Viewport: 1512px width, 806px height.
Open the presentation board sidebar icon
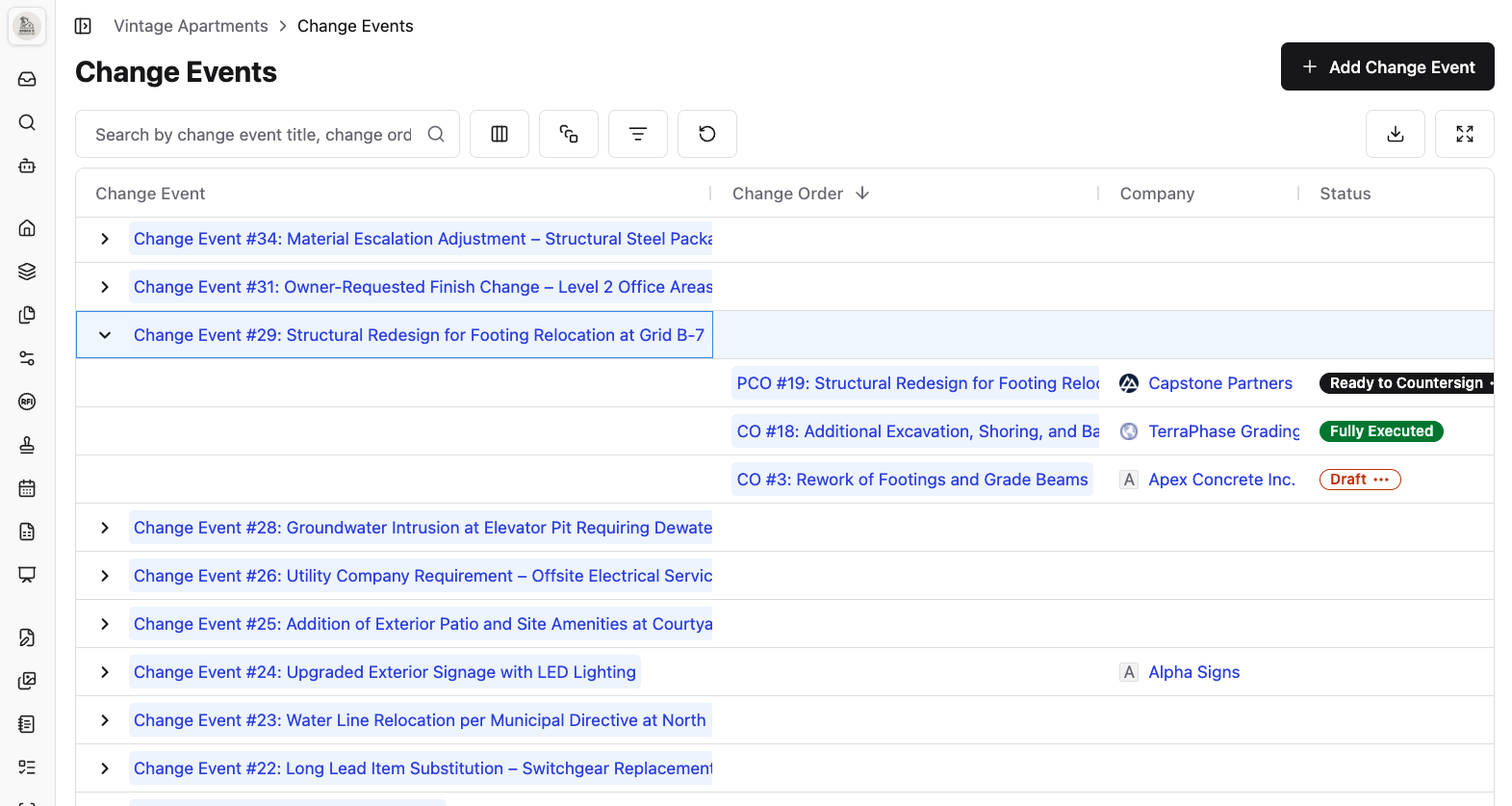click(27, 575)
